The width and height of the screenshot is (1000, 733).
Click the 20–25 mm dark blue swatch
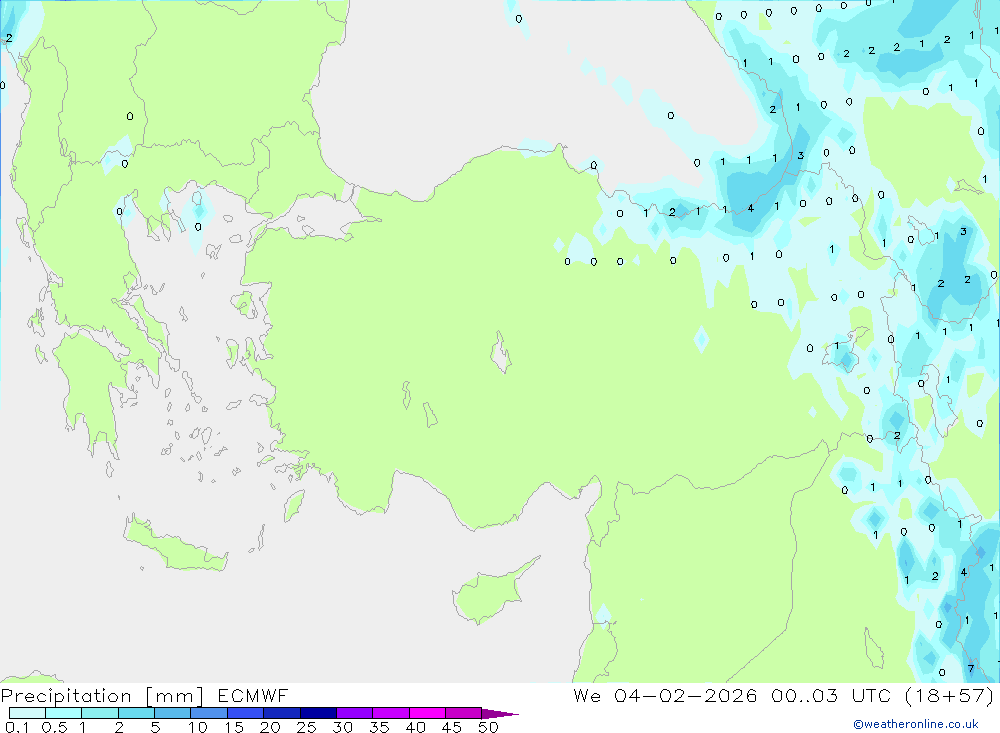[x=282, y=713]
